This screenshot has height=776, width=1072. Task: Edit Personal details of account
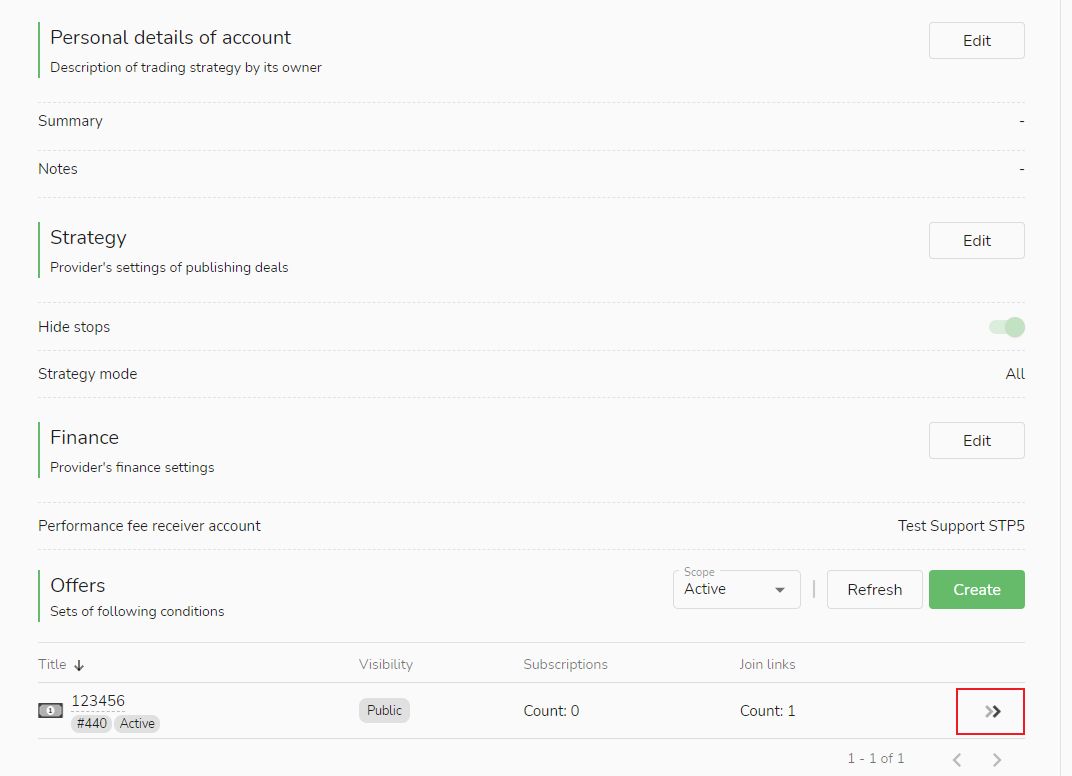pos(976,41)
